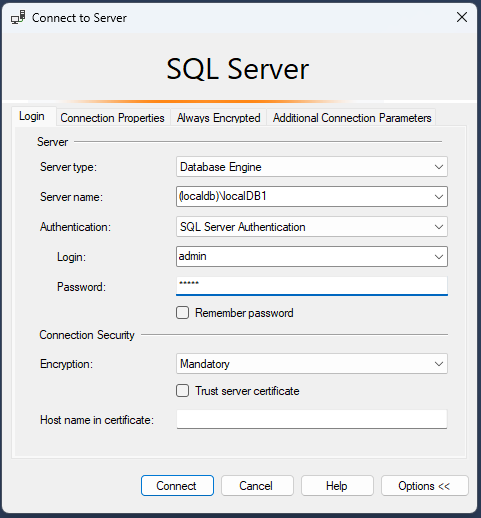Click the Encryption: label
The width and height of the screenshot is (481, 518).
[66, 364]
